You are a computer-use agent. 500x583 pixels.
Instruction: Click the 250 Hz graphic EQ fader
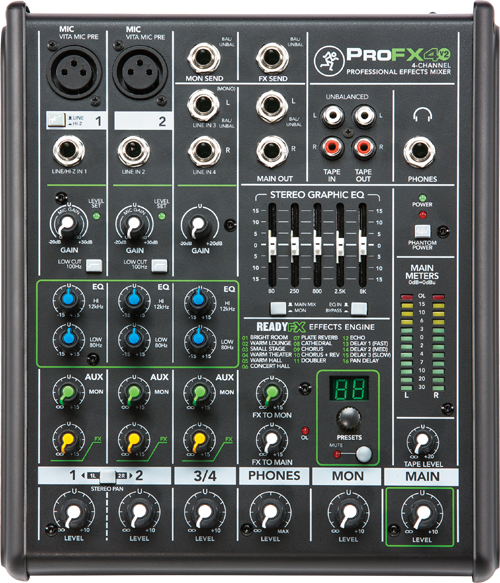295,245
